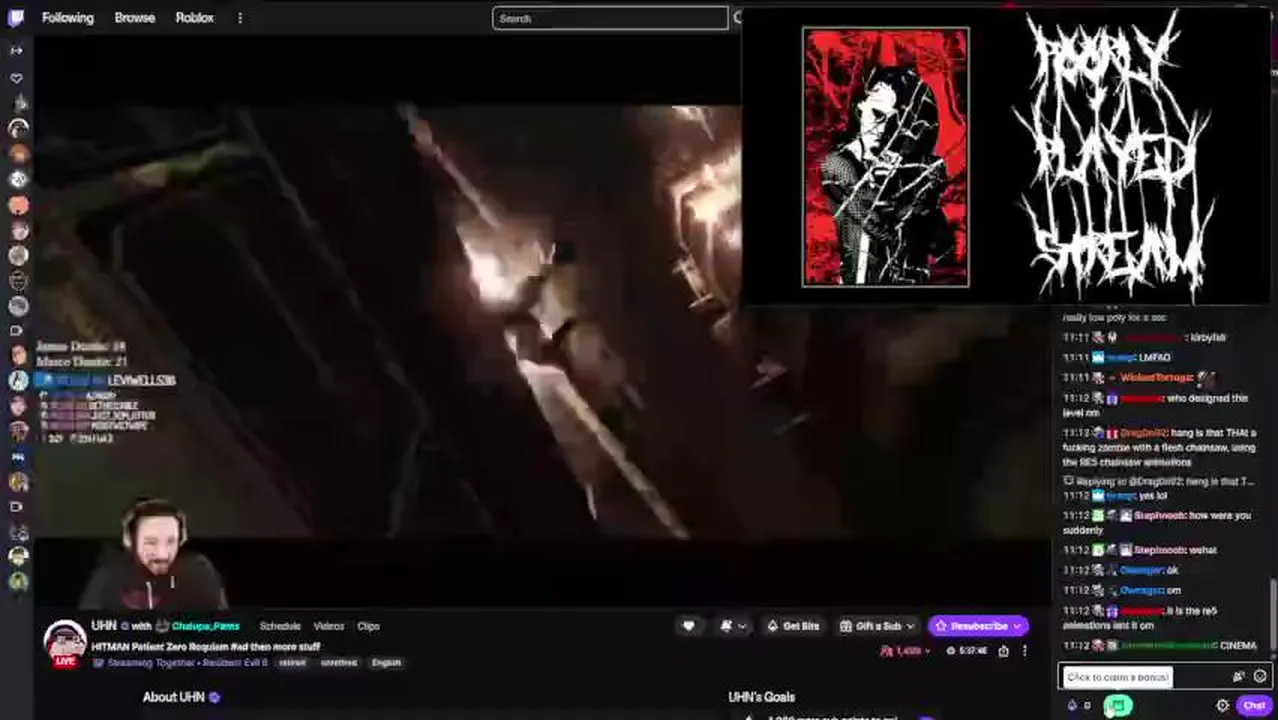Click the 'Replying to @DragDel92' reply thread line
The image size is (1278, 720).
[x=1158, y=482]
